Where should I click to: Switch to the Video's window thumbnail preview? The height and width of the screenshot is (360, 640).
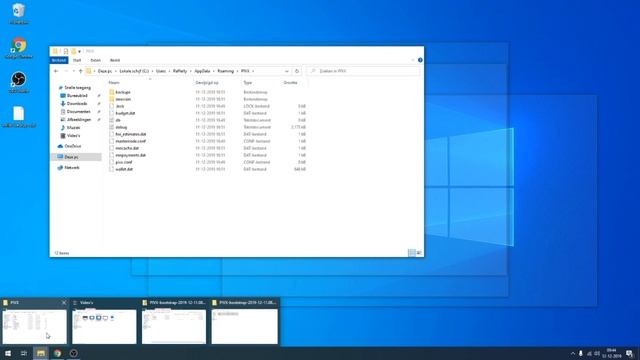click(104, 326)
